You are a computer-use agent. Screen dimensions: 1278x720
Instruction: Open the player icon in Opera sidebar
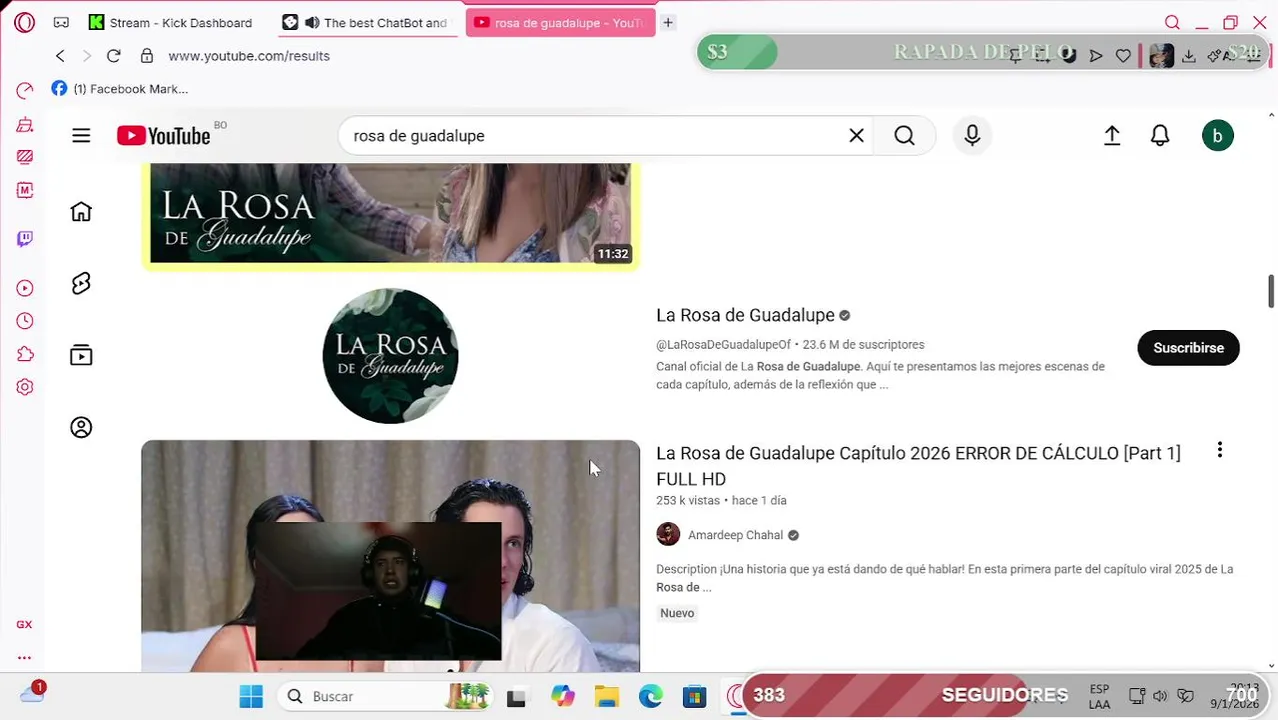click(25, 288)
